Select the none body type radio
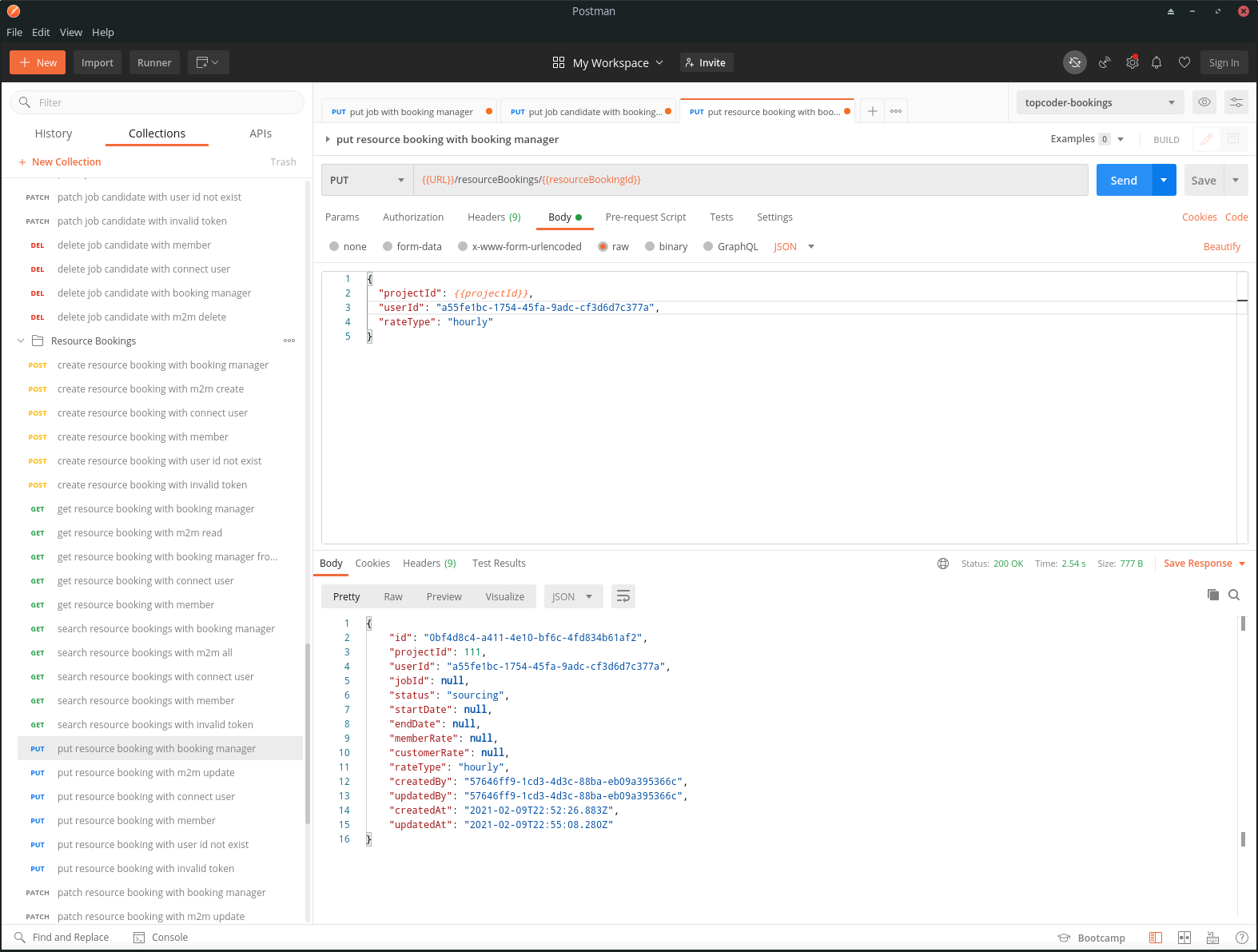The image size is (1258, 952). tap(334, 246)
